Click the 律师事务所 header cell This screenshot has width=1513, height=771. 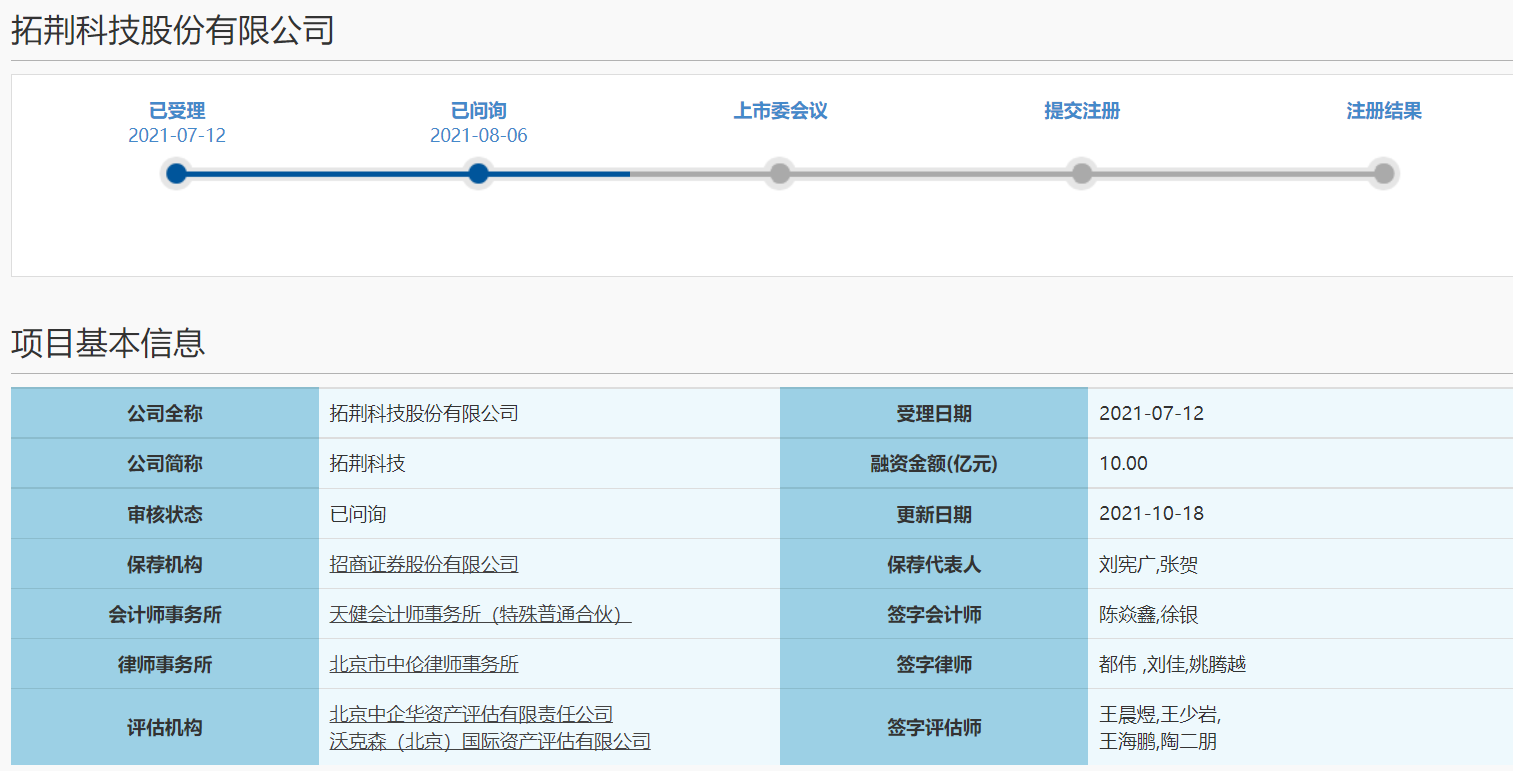(x=165, y=663)
